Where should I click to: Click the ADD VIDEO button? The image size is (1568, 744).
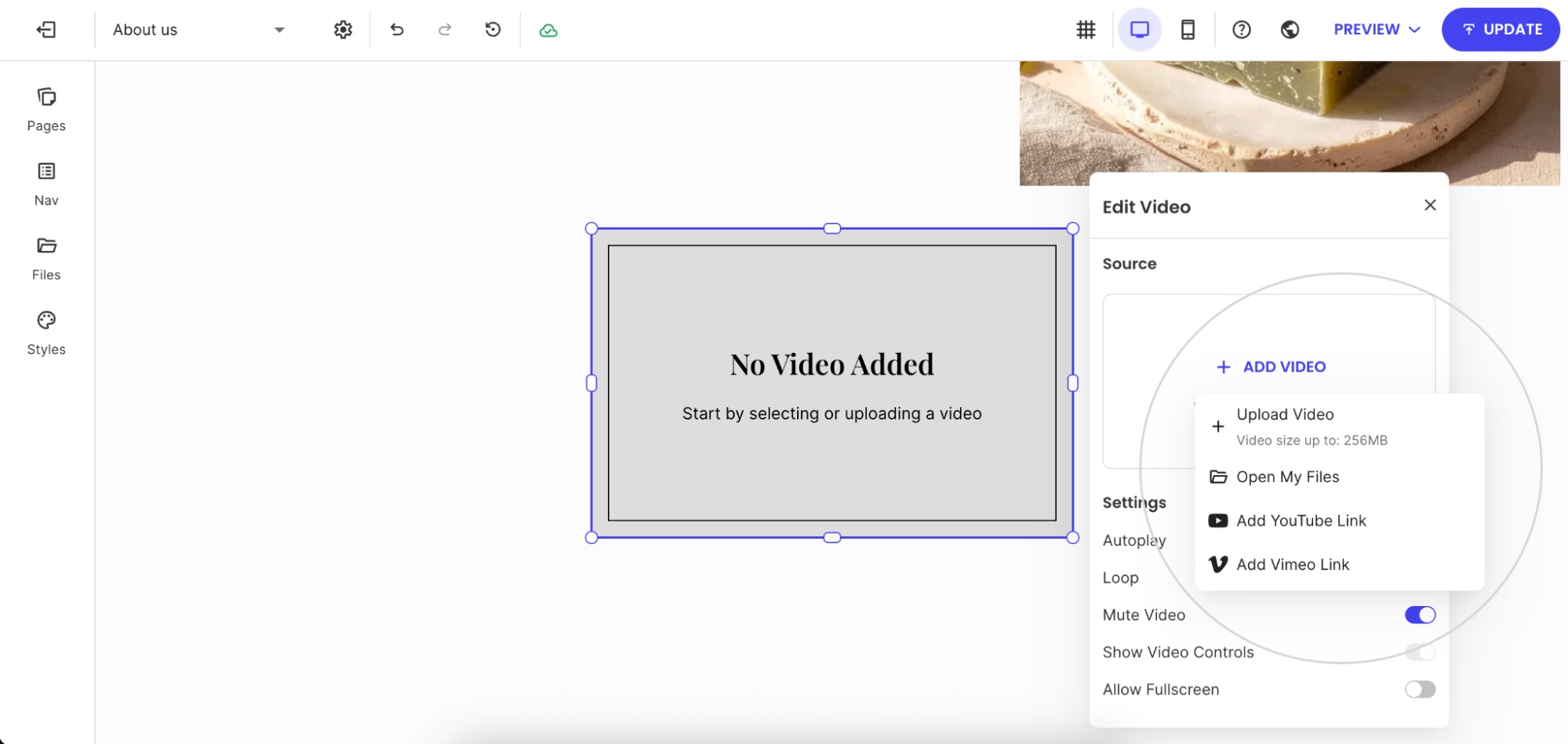click(1271, 367)
